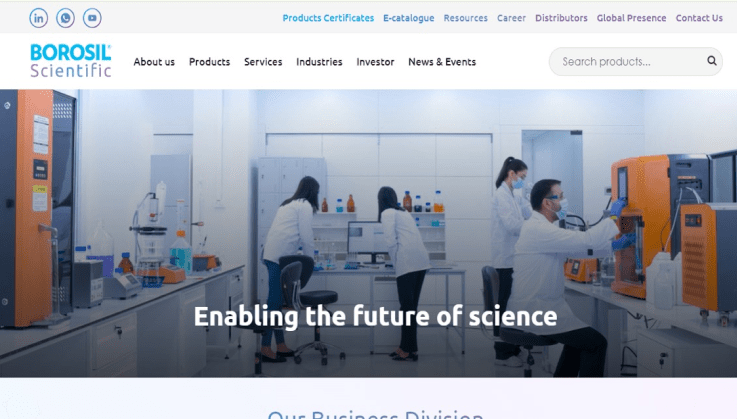
Task: Open the WhatsApp social icon
Action: (65, 18)
